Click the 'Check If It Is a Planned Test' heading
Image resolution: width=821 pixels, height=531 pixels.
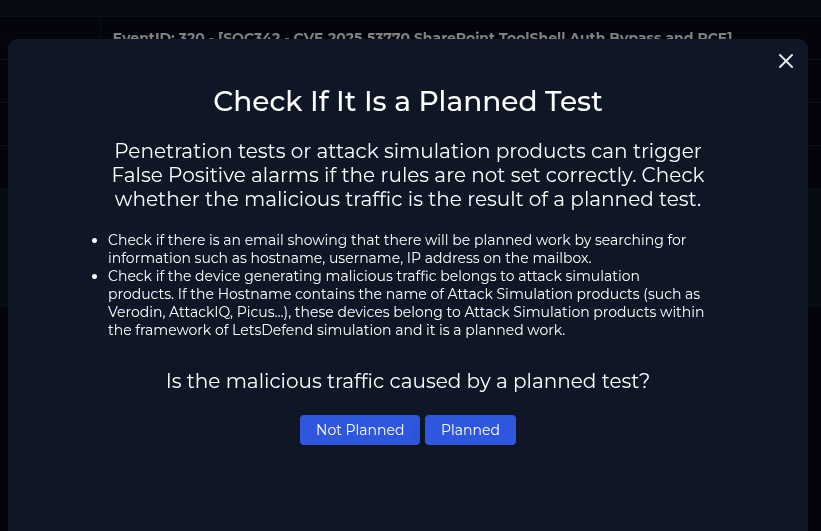(408, 101)
